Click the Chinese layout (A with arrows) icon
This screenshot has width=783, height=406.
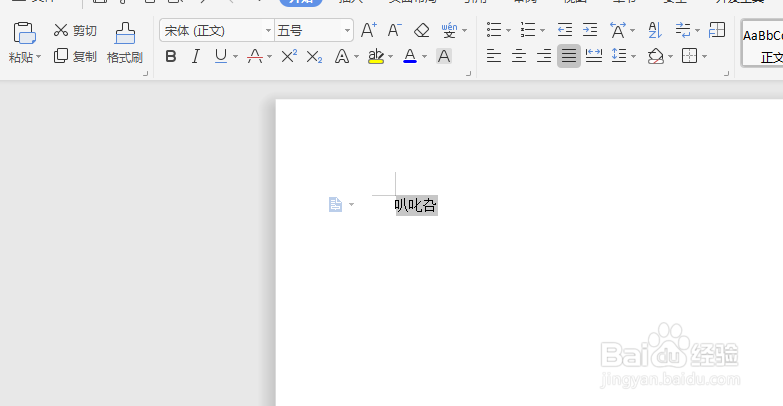pyautogui.click(x=618, y=30)
